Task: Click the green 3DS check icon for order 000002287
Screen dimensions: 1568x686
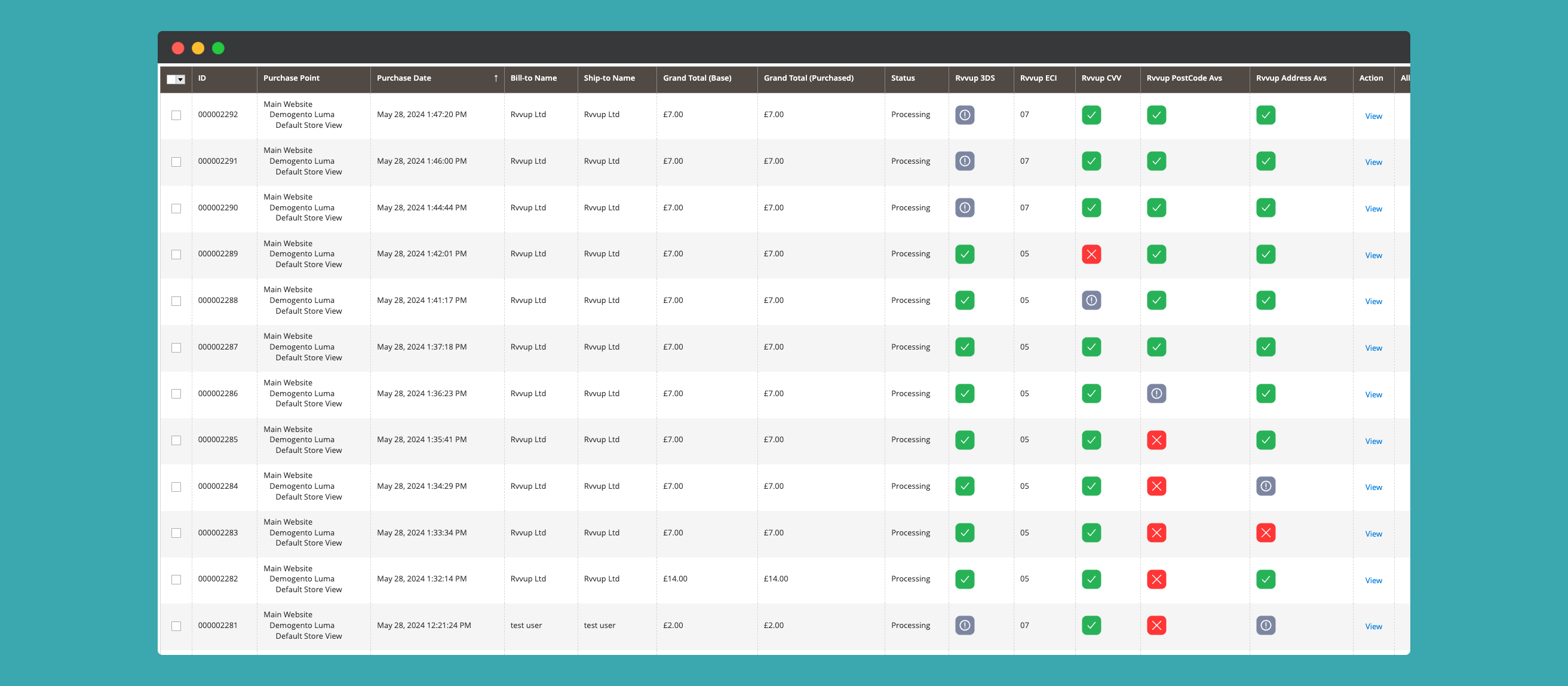Action: tap(964, 347)
